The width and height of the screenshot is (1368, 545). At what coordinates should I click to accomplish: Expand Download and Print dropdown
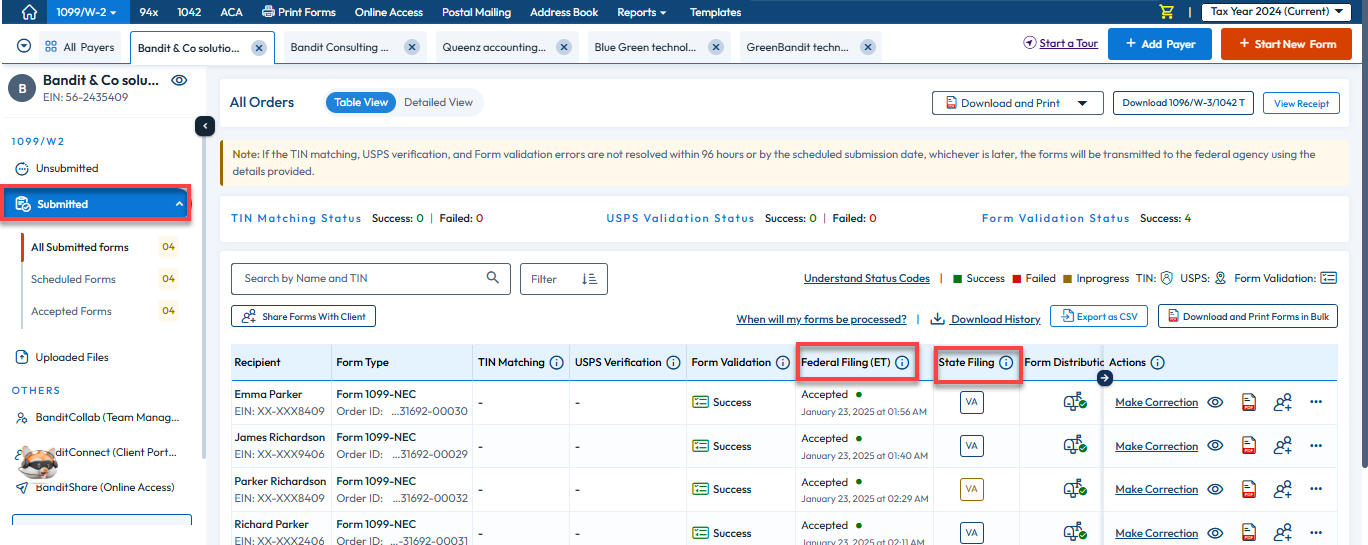(x=1082, y=103)
